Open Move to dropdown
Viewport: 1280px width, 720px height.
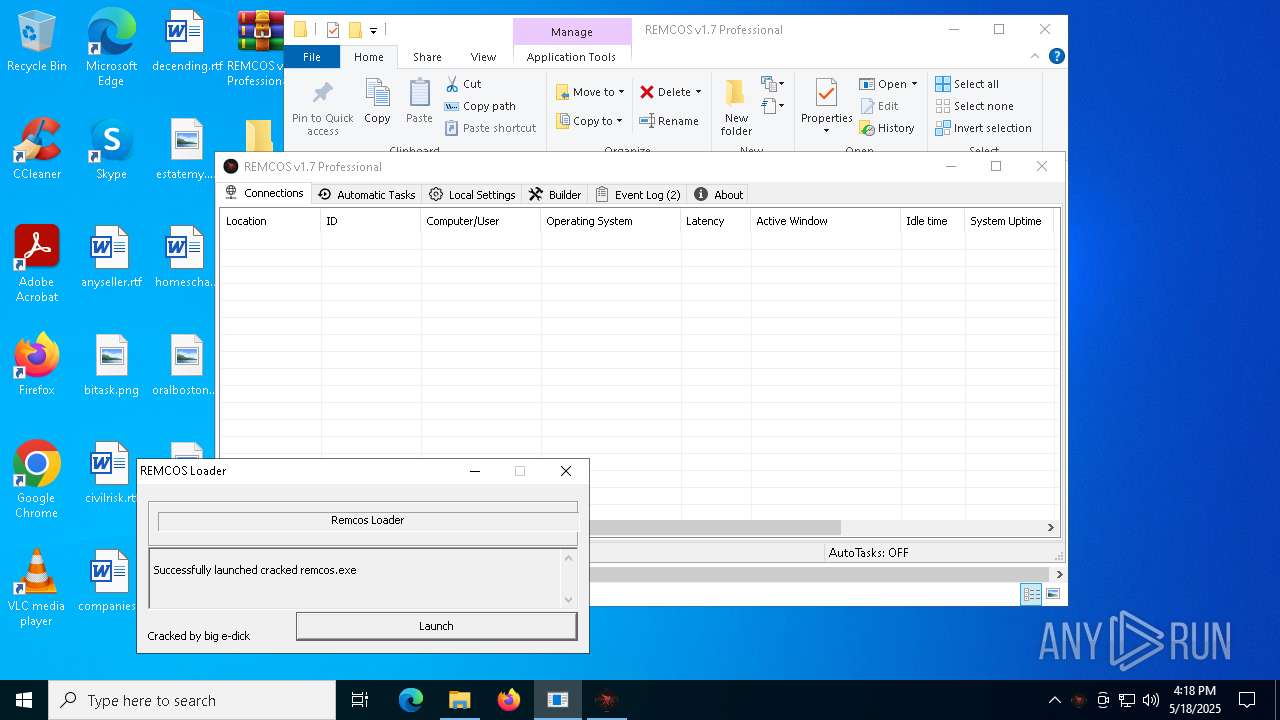pyautogui.click(x=590, y=92)
